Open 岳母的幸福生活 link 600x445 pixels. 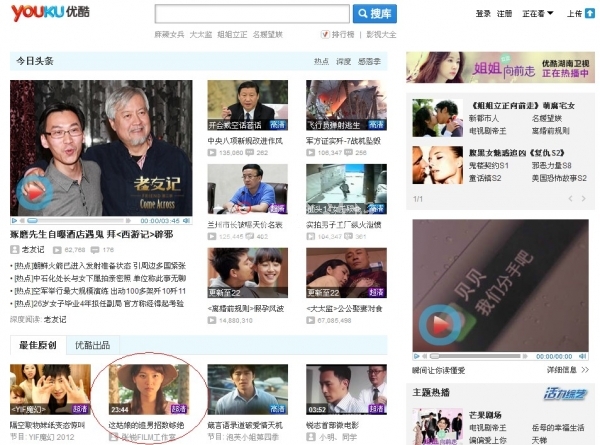[x=558, y=427]
